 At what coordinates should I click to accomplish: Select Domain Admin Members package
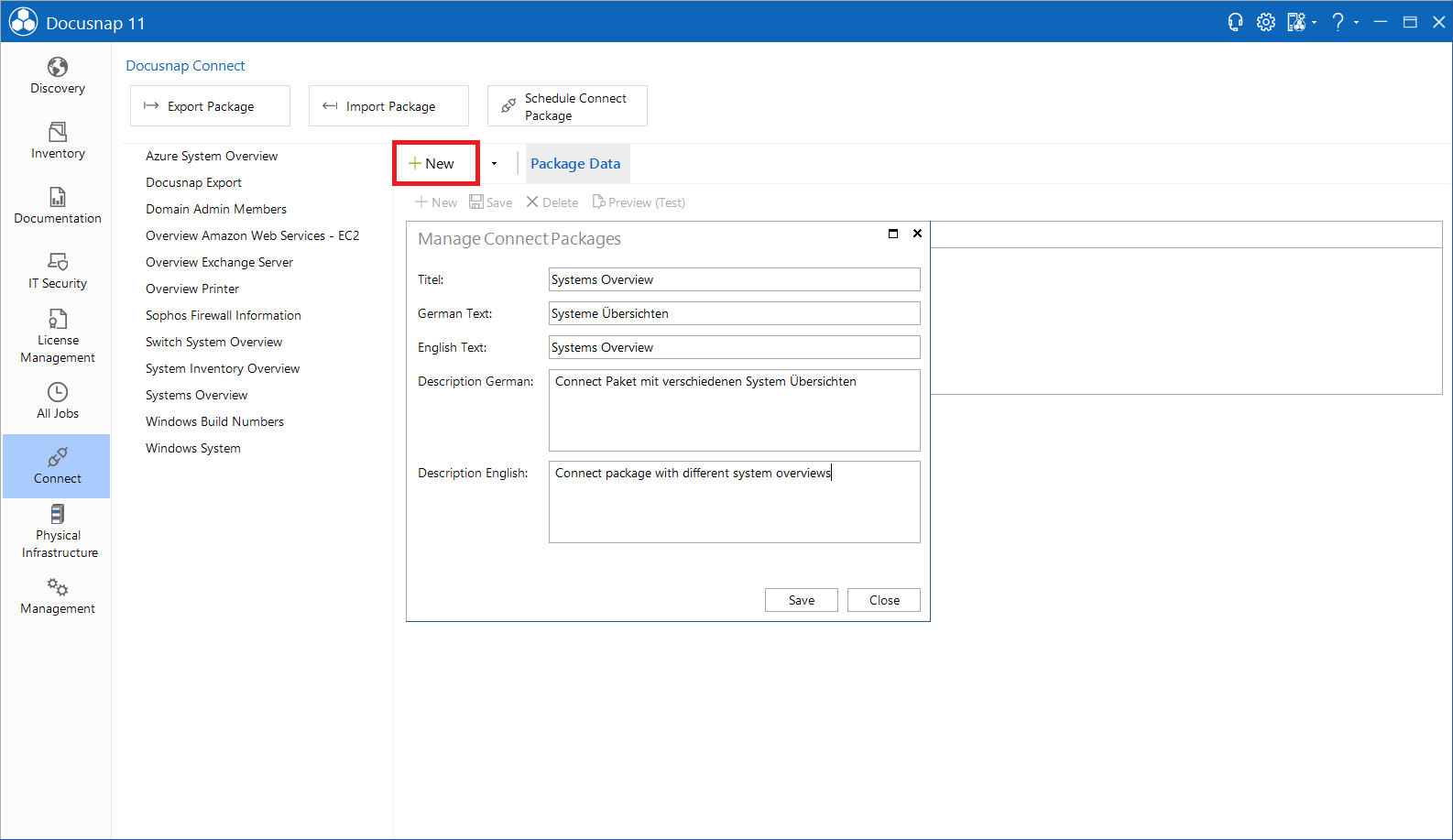click(216, 209)
